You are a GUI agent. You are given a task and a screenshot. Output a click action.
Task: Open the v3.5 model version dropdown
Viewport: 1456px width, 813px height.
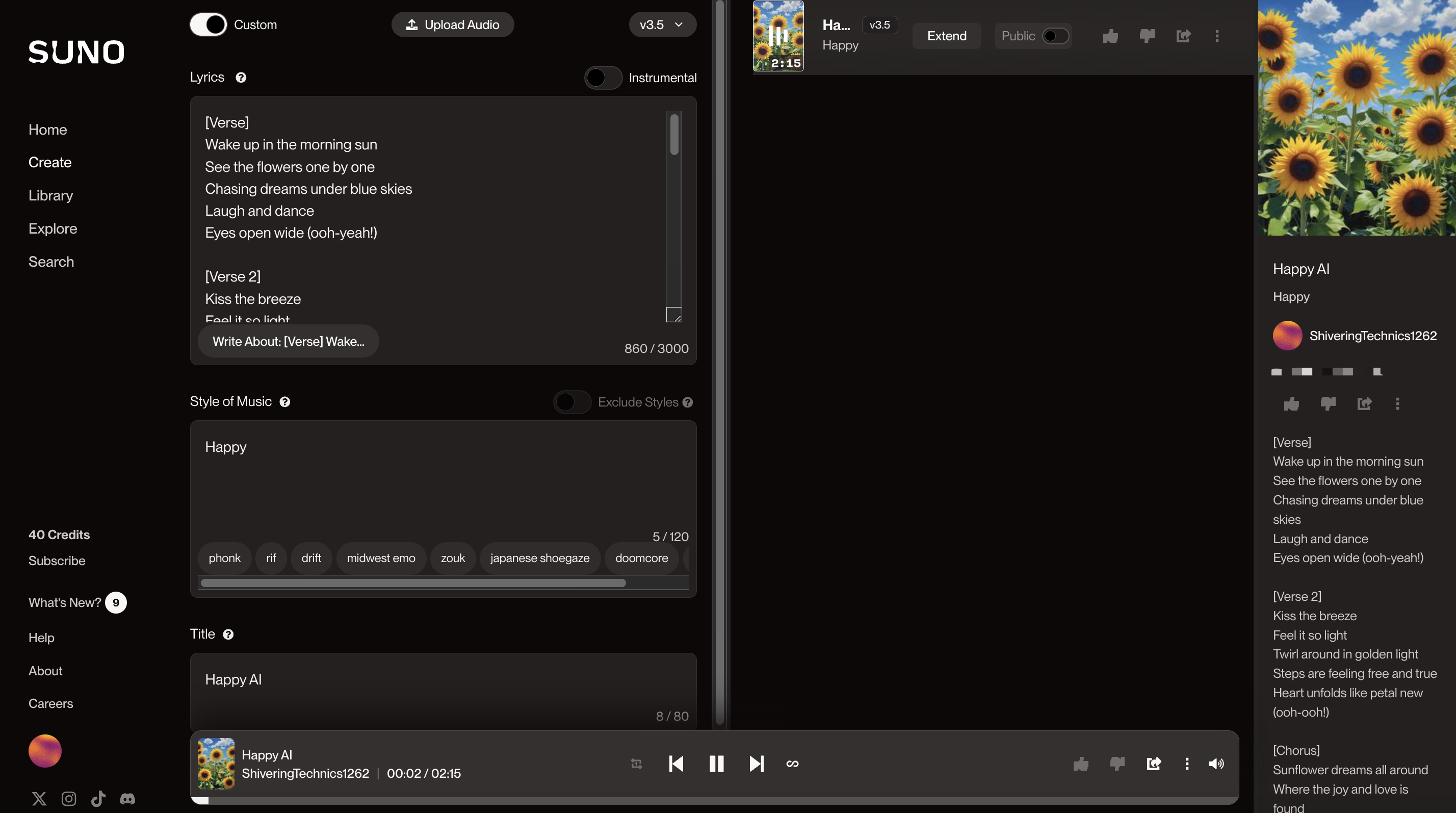662,24
